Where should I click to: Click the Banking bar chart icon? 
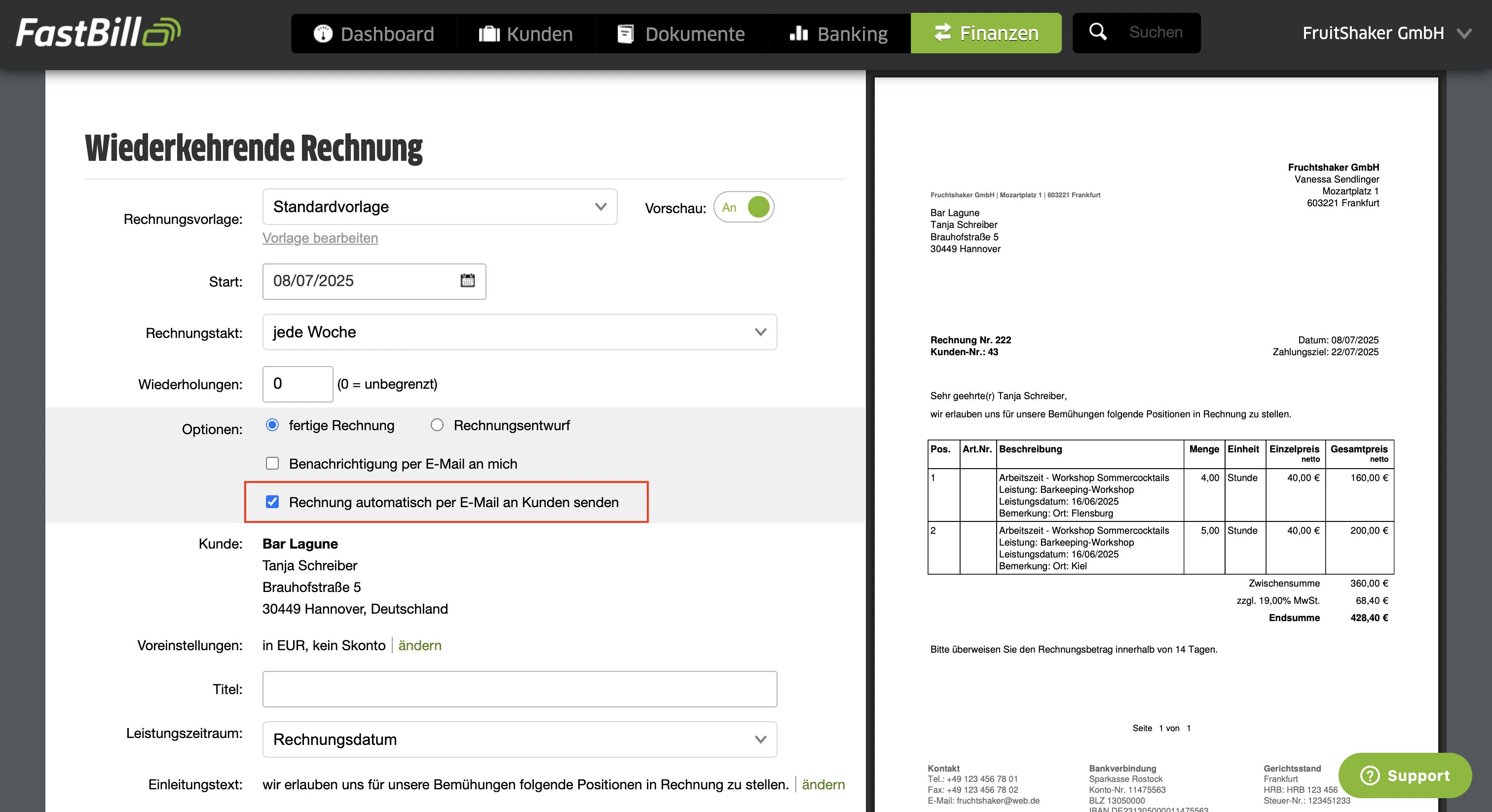799,34
